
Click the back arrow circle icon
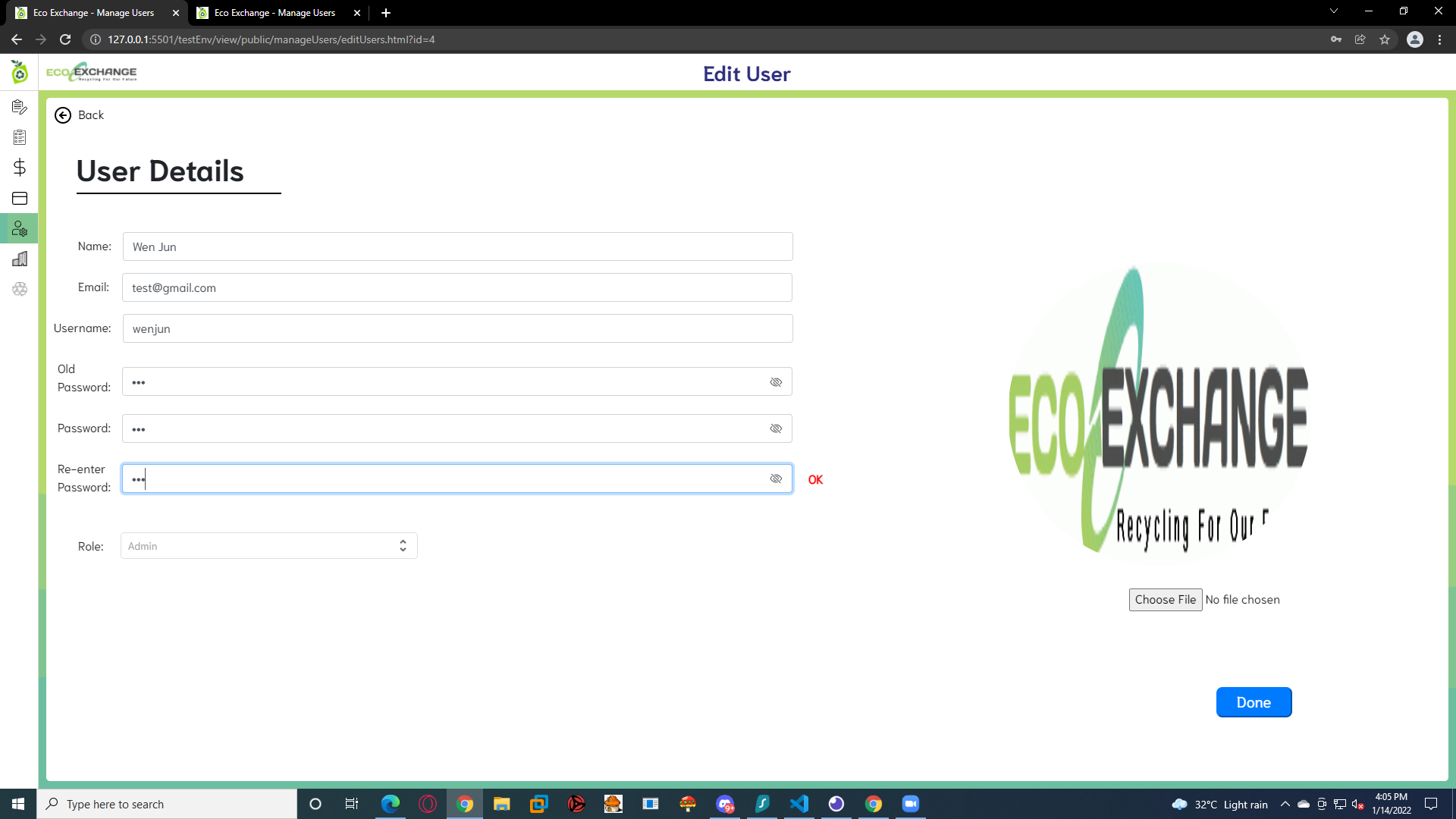point(63,115)
